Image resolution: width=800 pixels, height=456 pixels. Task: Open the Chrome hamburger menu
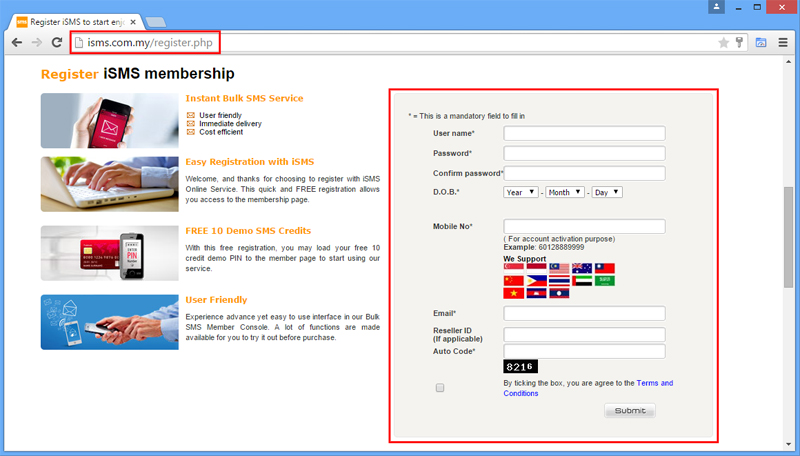(783, 42)
